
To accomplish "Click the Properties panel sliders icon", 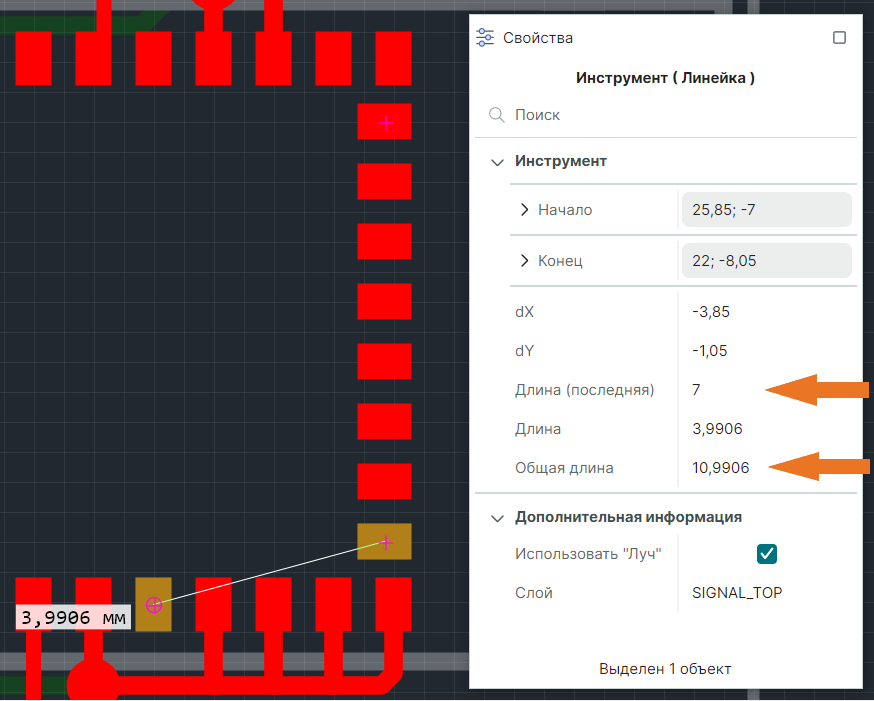I will tap(484, 37).
